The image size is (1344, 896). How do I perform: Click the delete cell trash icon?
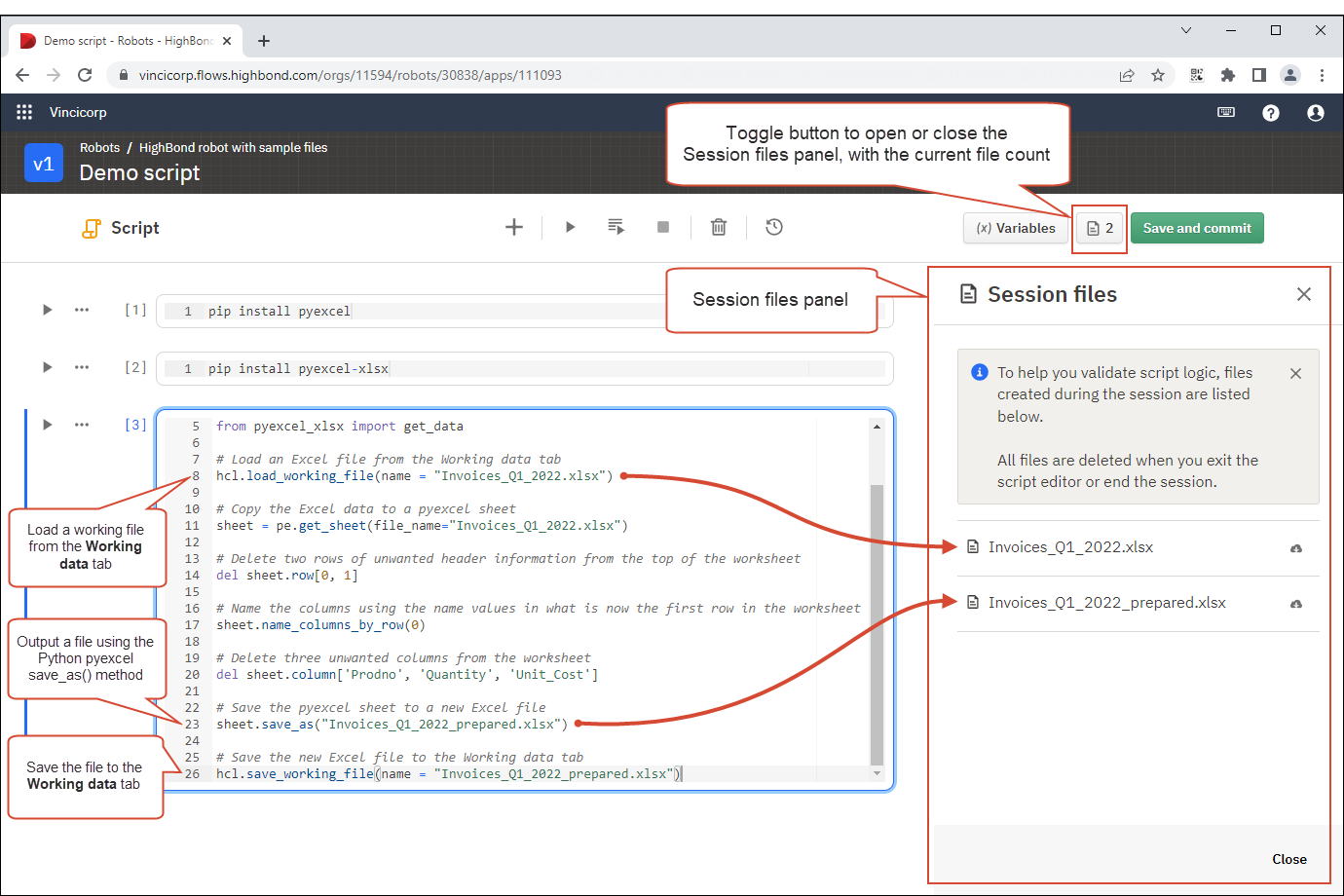coord(719,227)
